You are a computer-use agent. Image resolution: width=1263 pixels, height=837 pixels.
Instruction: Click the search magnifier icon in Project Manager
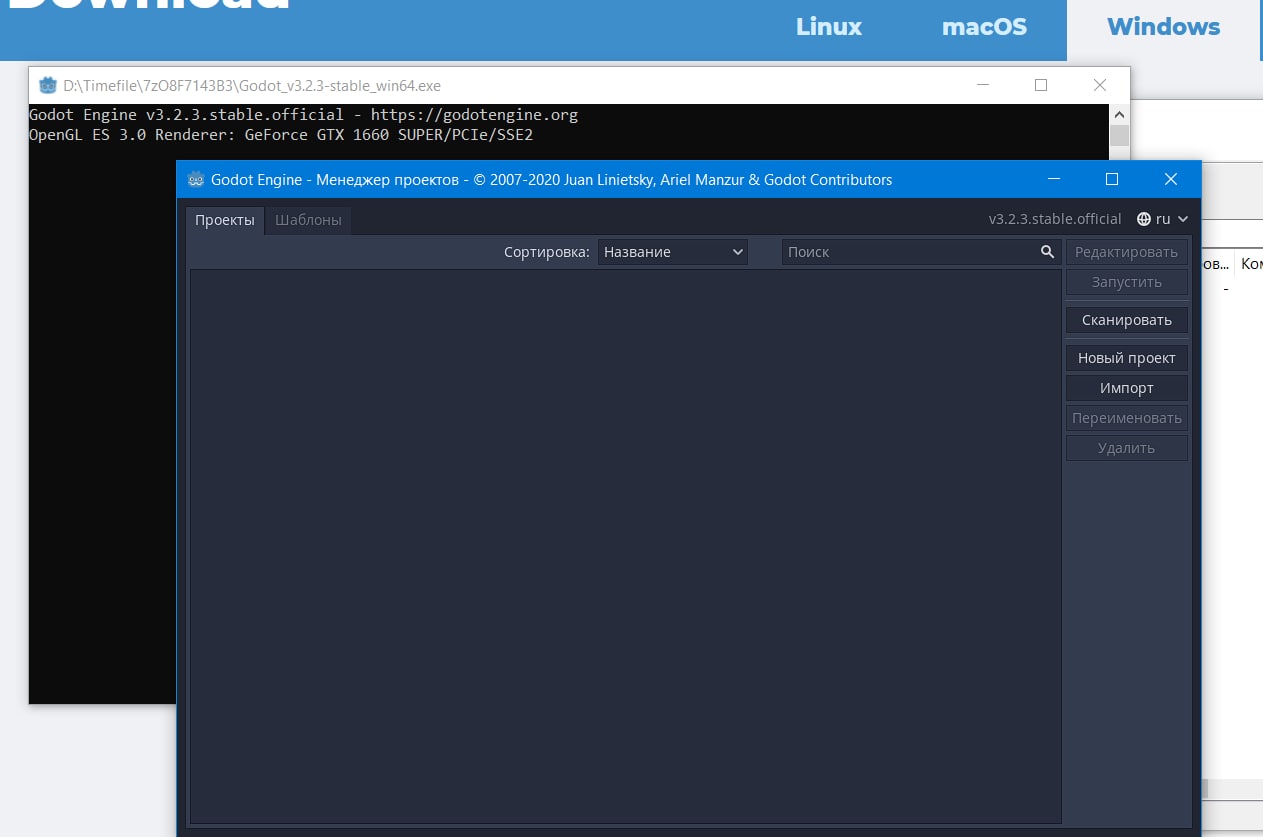pos(1047,252)
